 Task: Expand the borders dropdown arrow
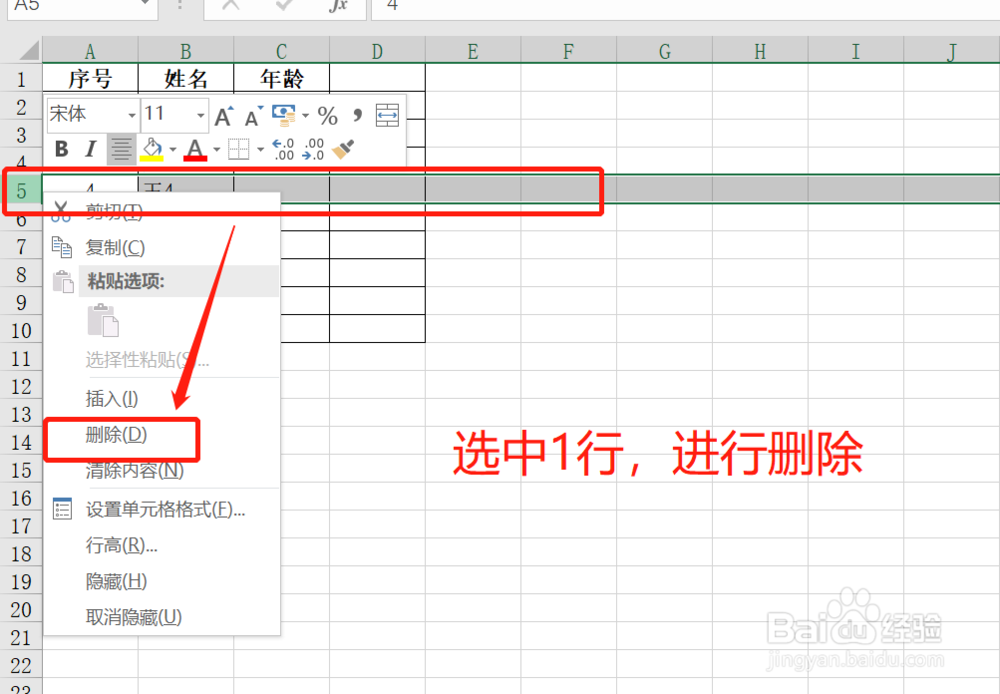point(260,148)
